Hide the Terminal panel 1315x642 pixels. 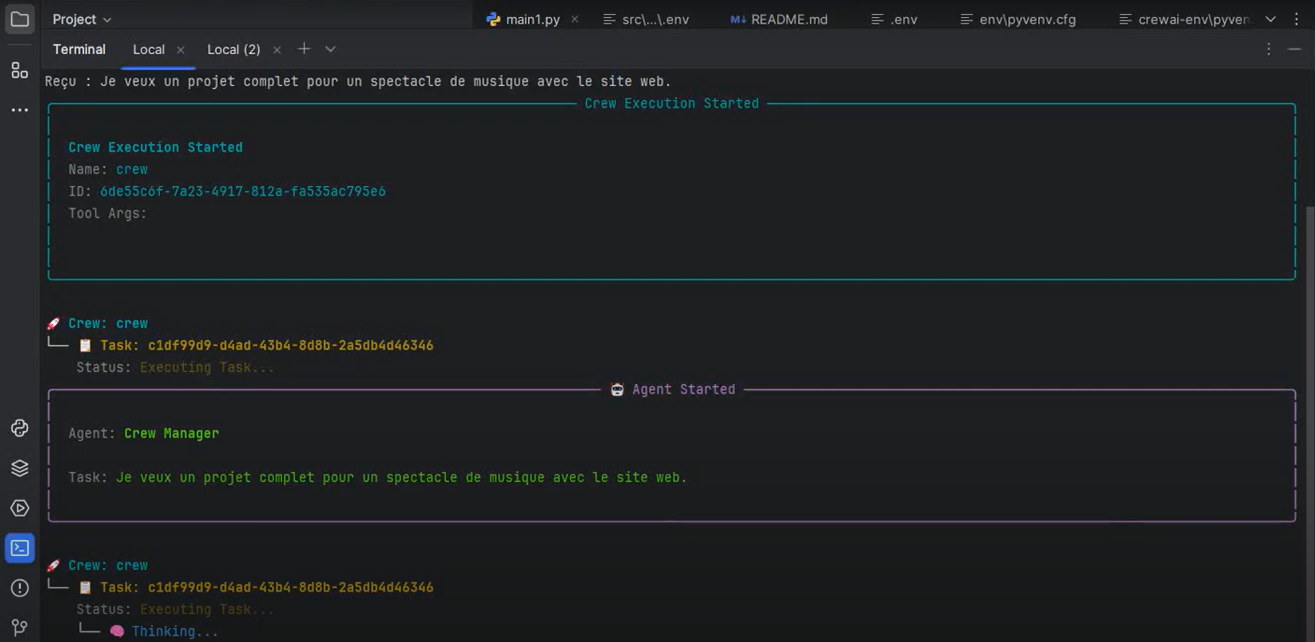click(x=1294, y=49)
